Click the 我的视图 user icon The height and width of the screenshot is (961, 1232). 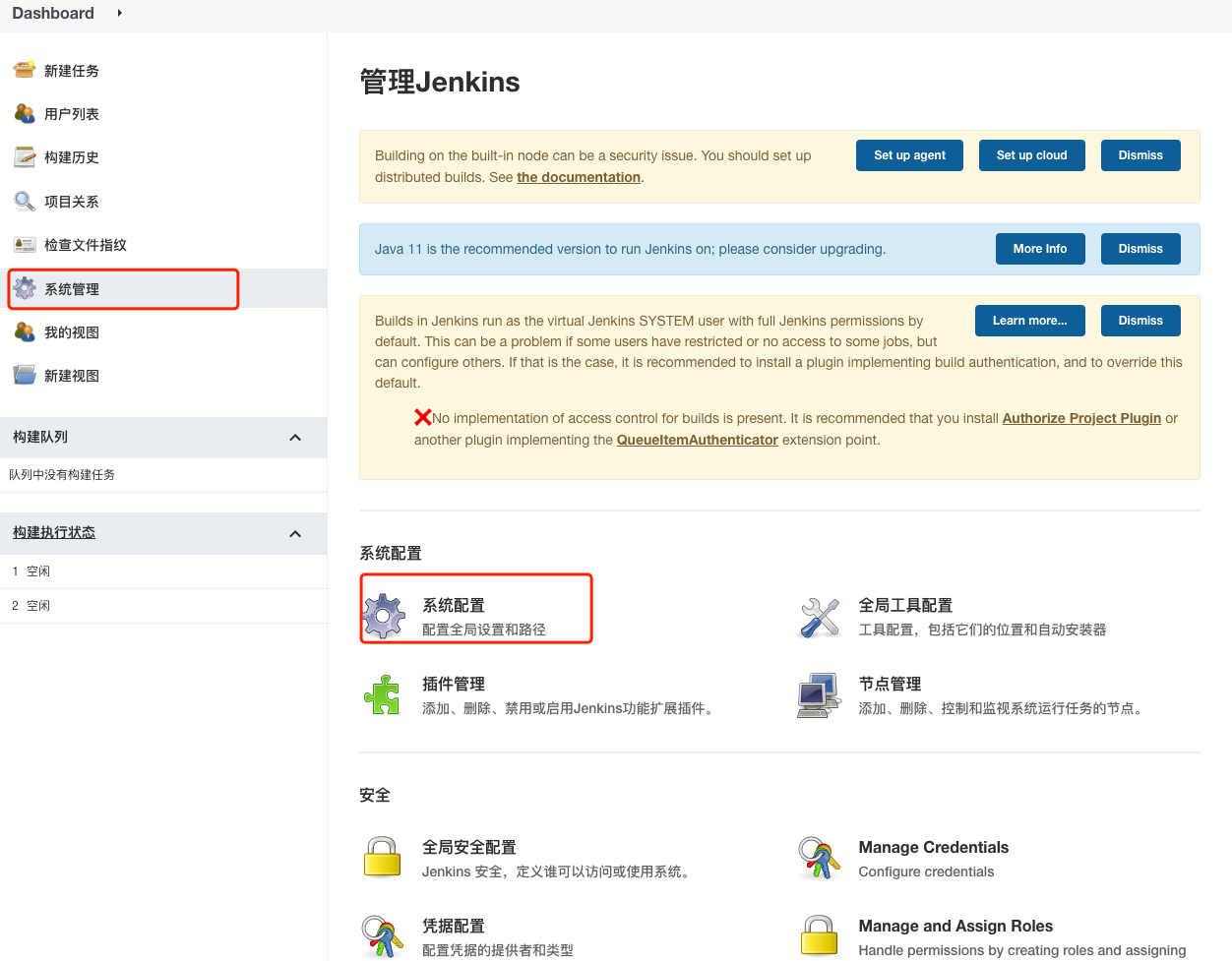point(25,332)
